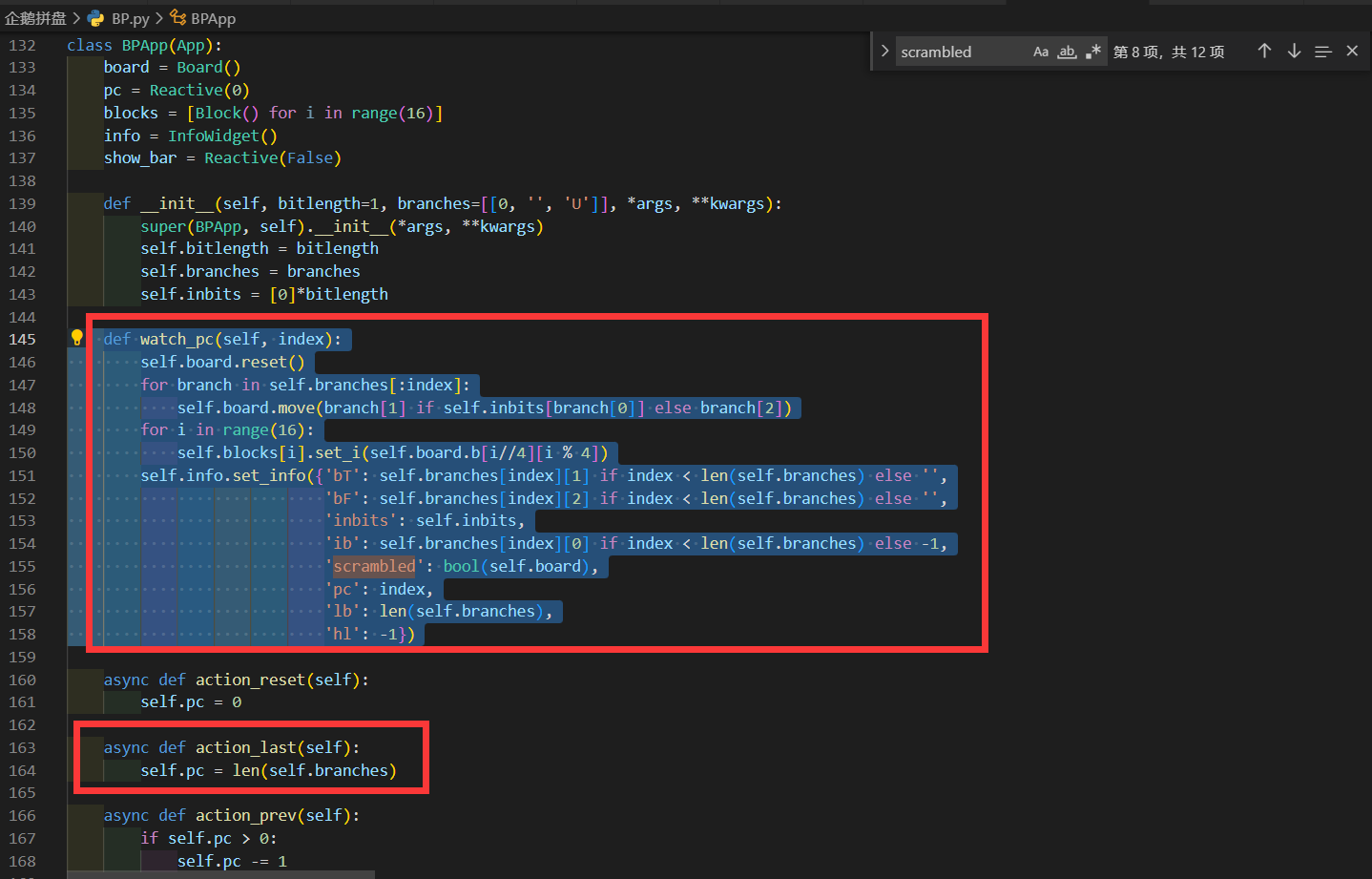Click the class symbol icon before BPApp

point(177,18)
